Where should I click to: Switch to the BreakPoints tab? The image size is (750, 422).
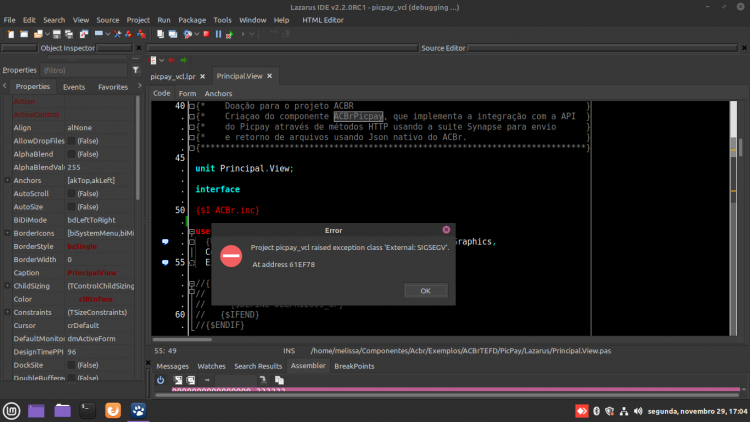pyautogui.click(x=354, y=366)
